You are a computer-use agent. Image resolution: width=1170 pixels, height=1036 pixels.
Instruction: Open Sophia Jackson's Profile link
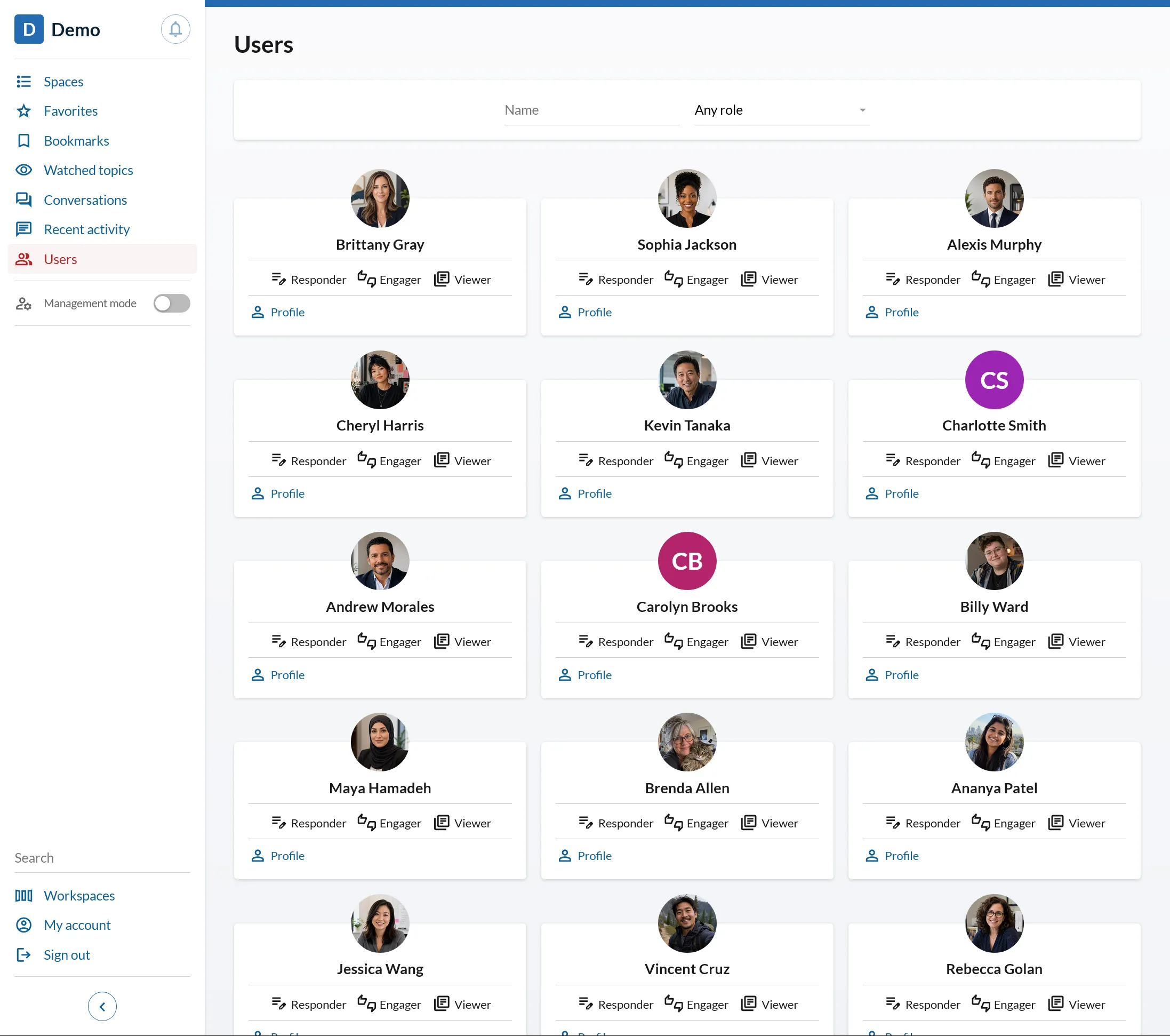pyautogui.click(x=595, y=312)
